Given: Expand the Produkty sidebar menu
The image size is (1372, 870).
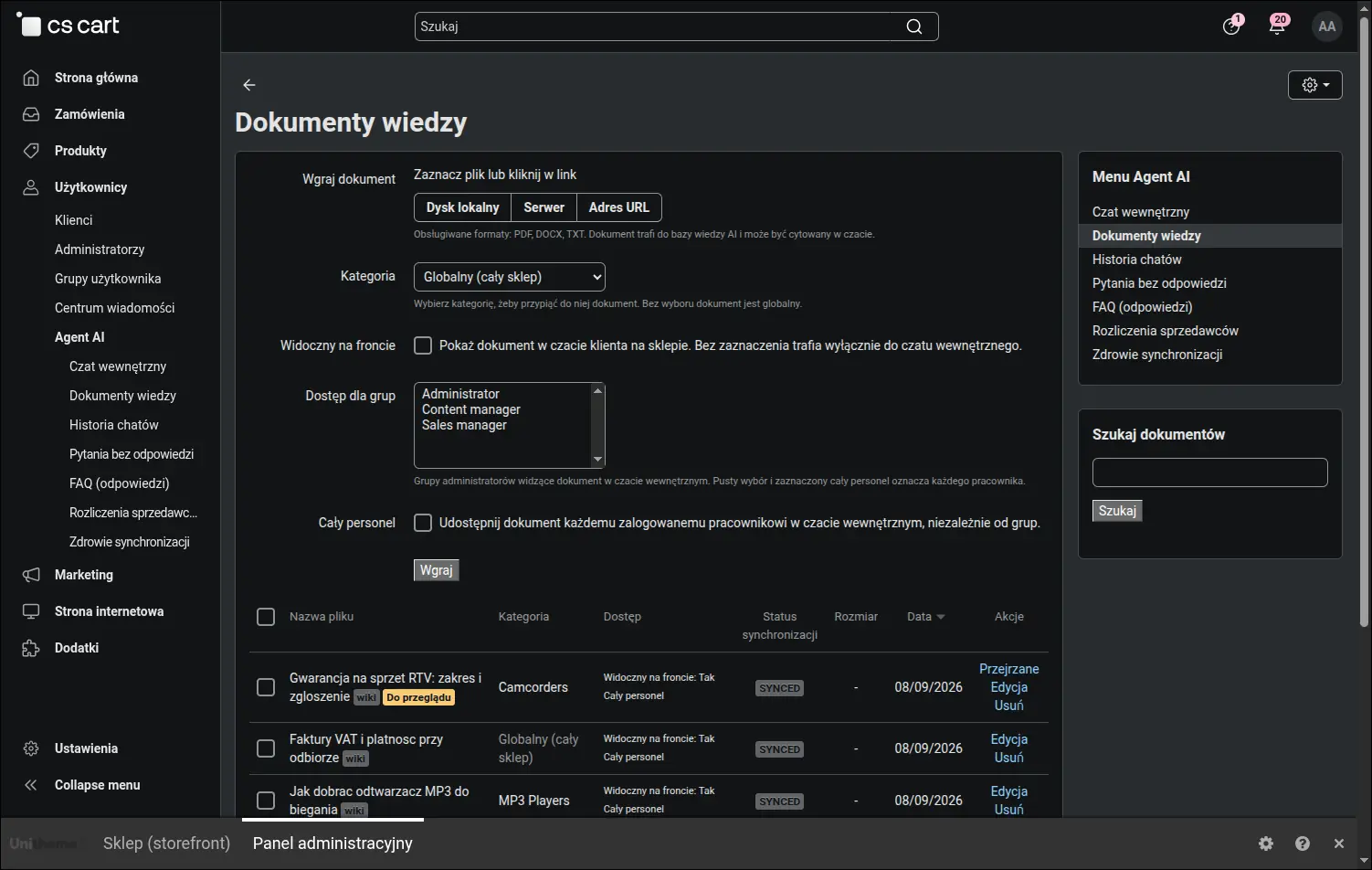Looking at the screenshot, I should click(80, 151).
